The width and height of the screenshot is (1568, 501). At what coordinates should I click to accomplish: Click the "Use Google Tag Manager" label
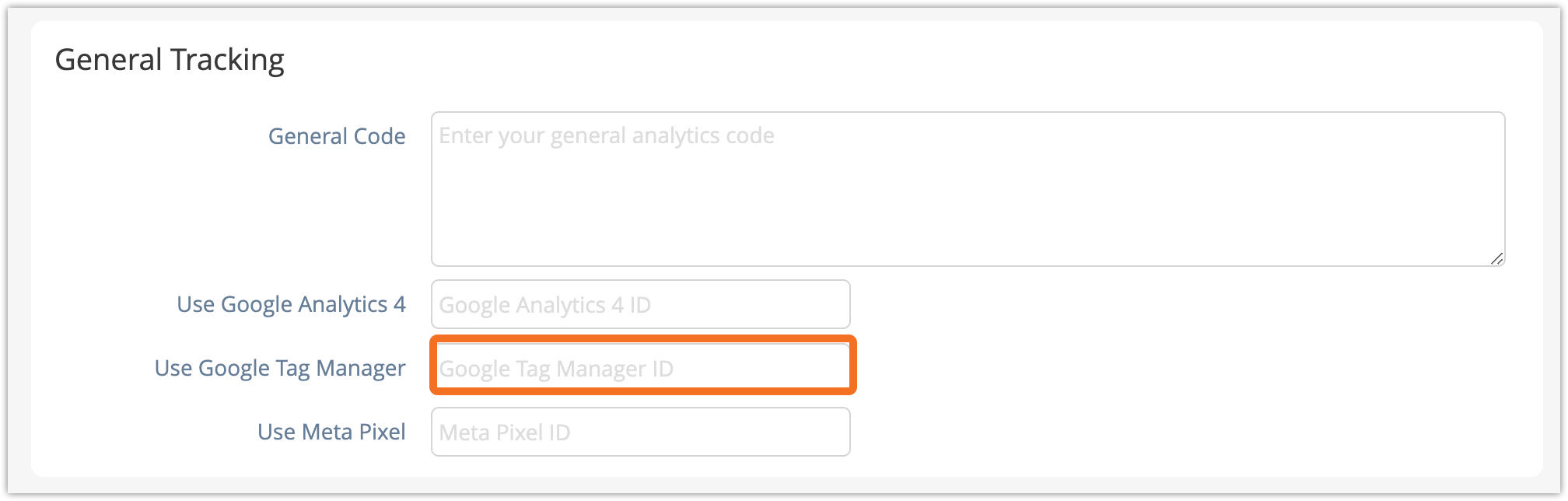(x=280, y=368)
